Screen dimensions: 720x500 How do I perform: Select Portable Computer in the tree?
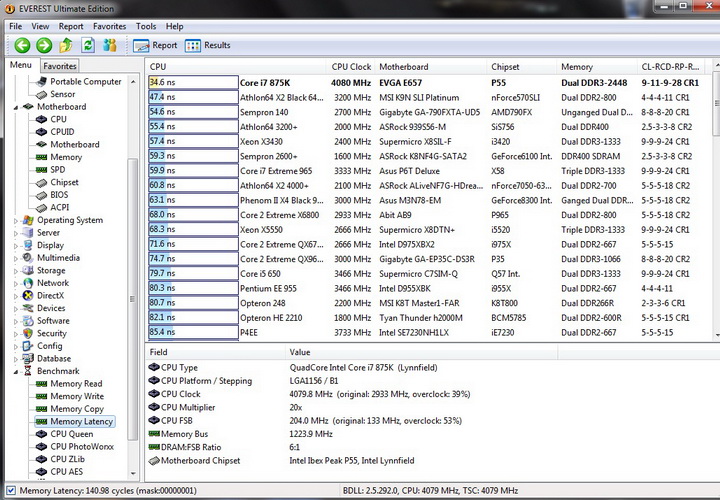coord(85,81)
